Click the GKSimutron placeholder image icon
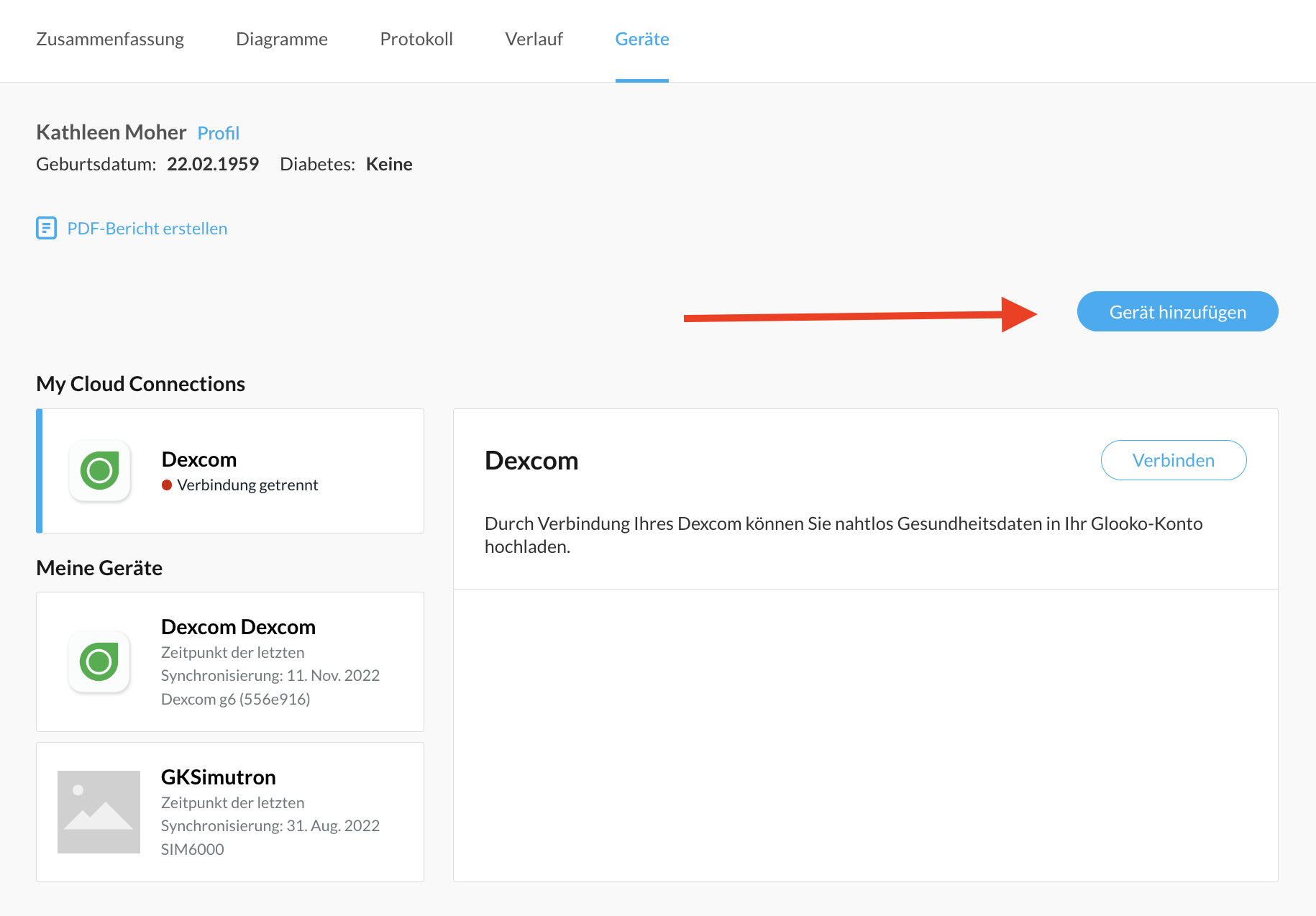The width and height of the screenshot is (1316, 916). click(99, 812)
